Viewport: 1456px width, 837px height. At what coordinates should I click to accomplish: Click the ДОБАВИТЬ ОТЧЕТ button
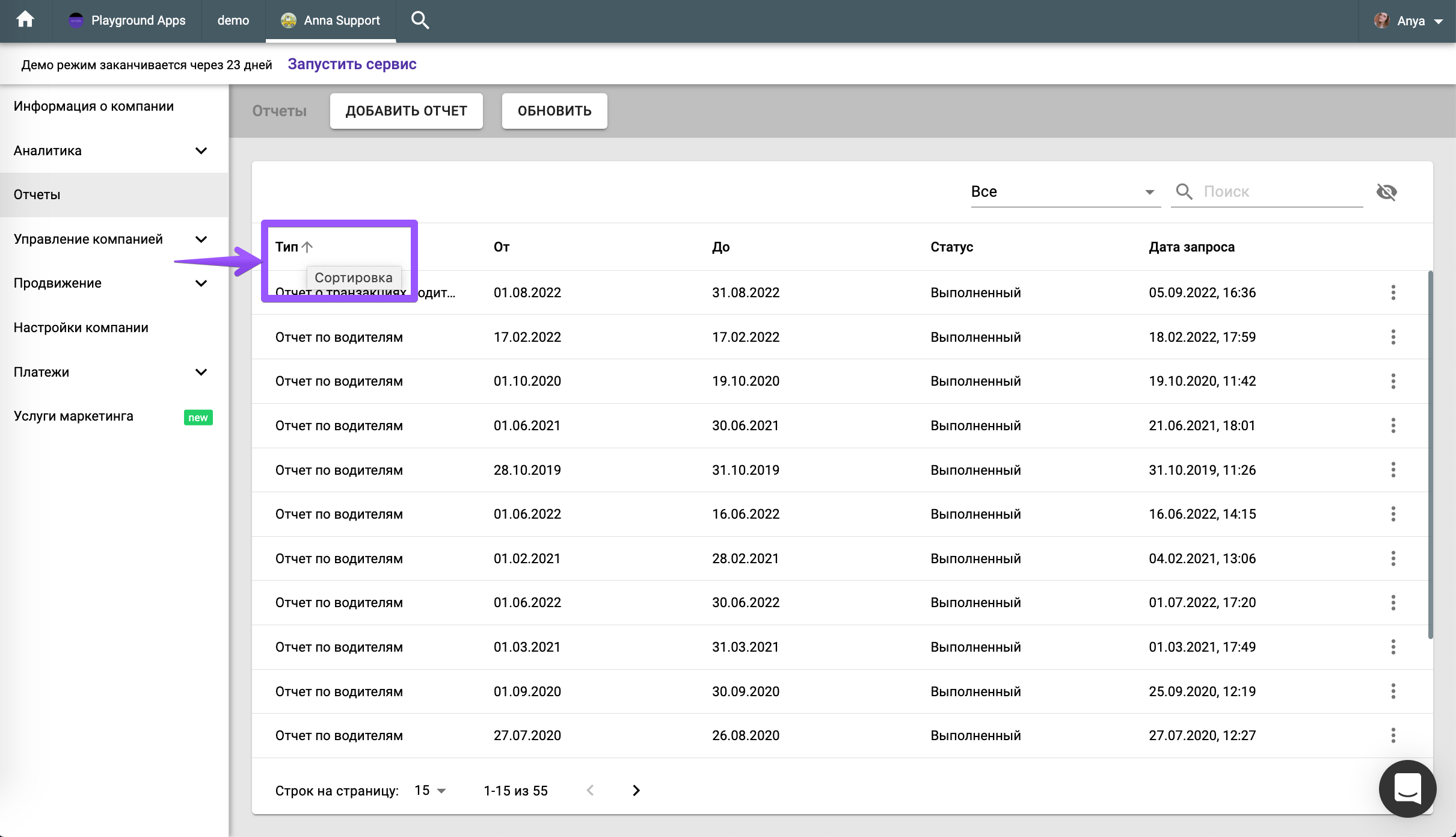406,111
